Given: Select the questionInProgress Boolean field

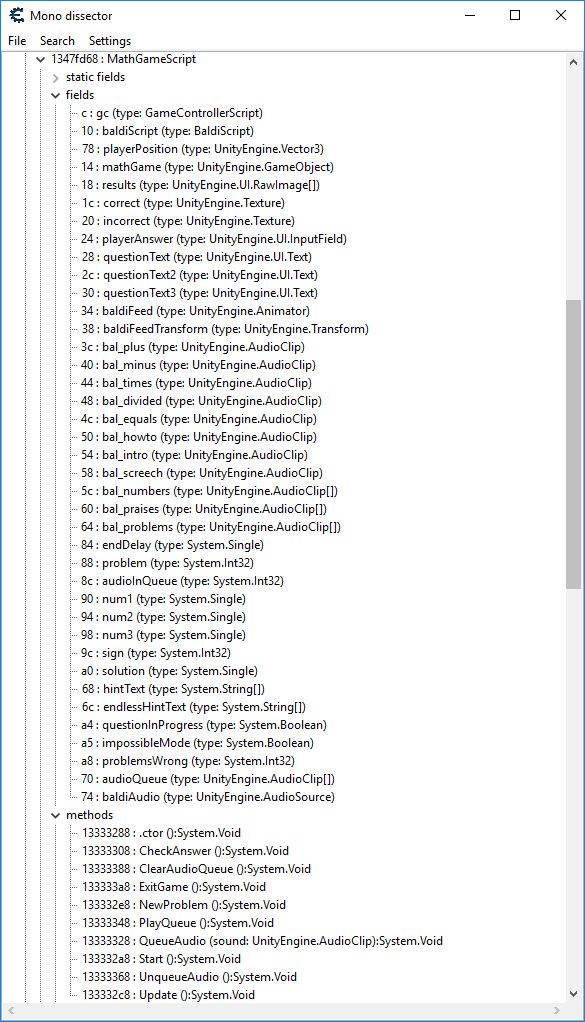Looking at the screenshot, I should 204,725.
